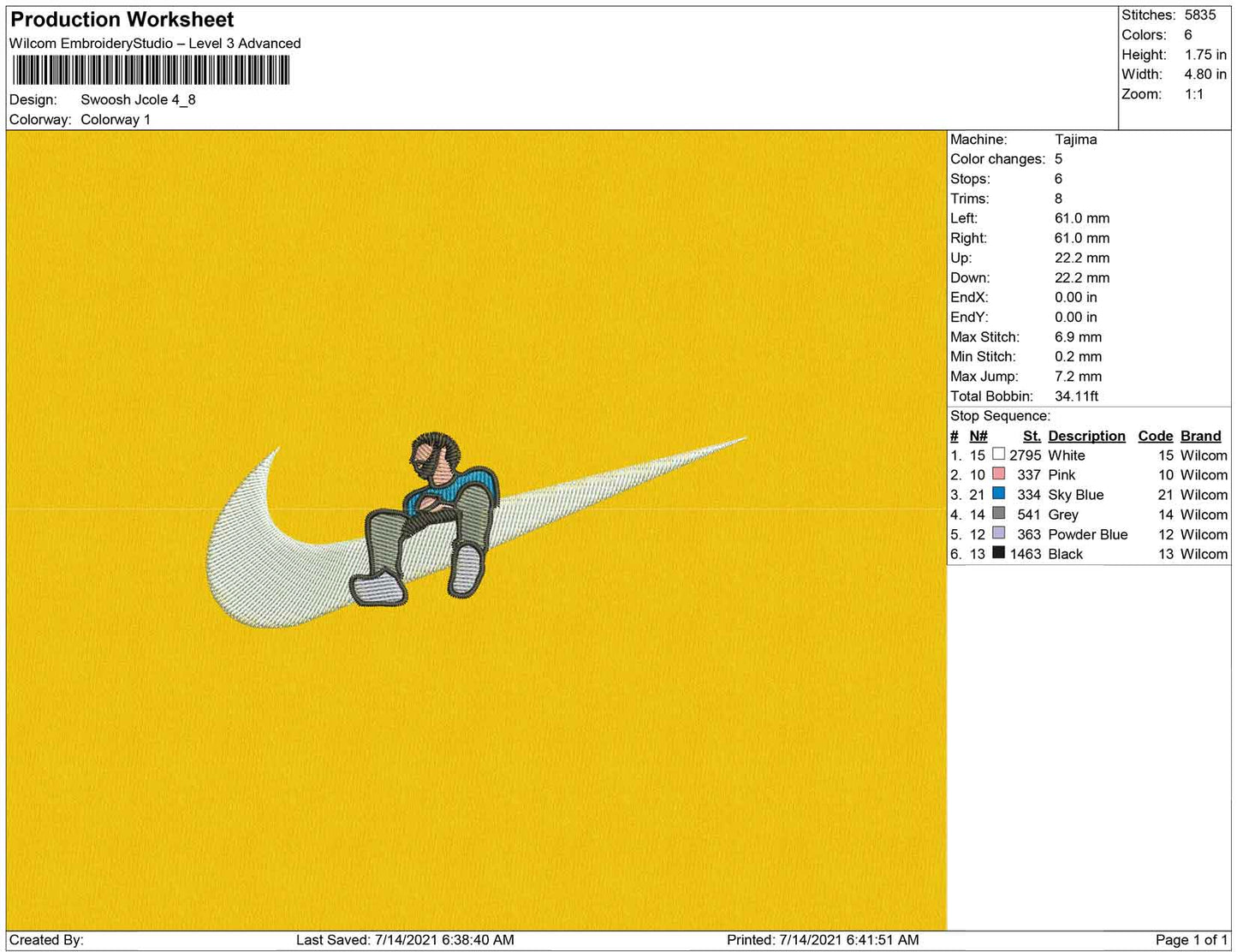Select the Pink row stitch count "337"

1029,475
